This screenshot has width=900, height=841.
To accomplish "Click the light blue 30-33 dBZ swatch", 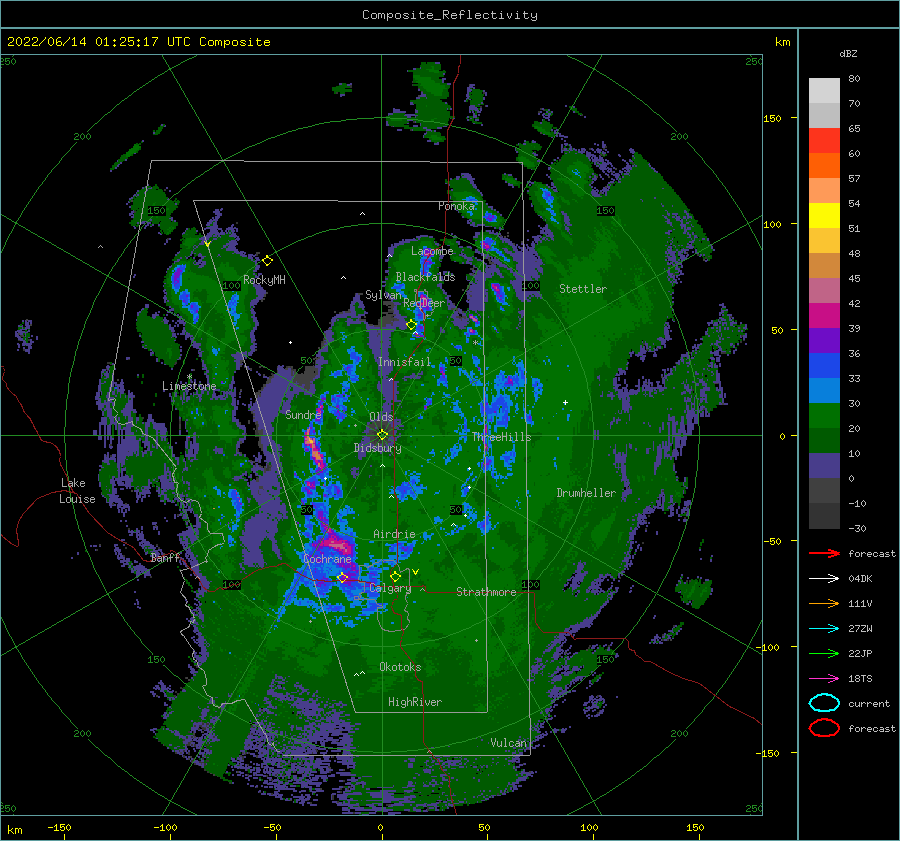I will pyautogui.click(x=824, y=391).
